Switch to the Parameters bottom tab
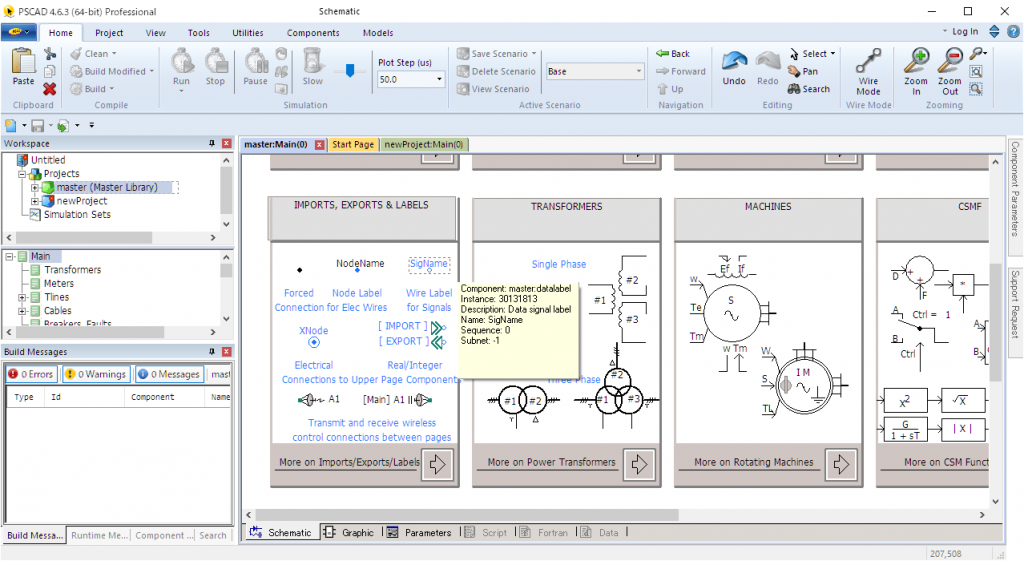Image resolution: width=1024 pixels, height=561 pixels. (x=419, y=533)
